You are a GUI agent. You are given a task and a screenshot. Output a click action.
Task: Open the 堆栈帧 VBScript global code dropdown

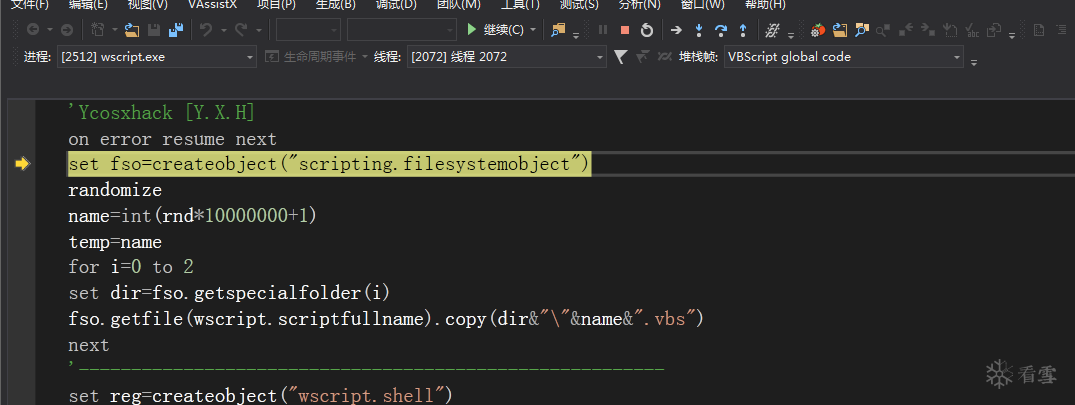pyautogui.click(x=843, y=57)
